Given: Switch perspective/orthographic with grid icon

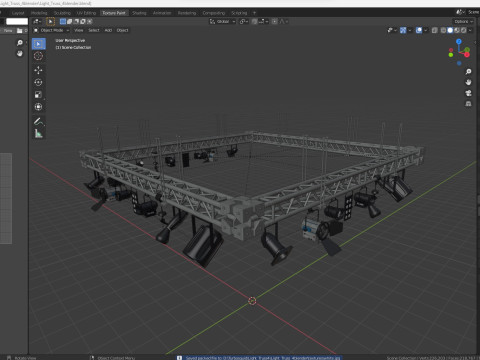Looking at the screenshot, I should pos(468,104).
